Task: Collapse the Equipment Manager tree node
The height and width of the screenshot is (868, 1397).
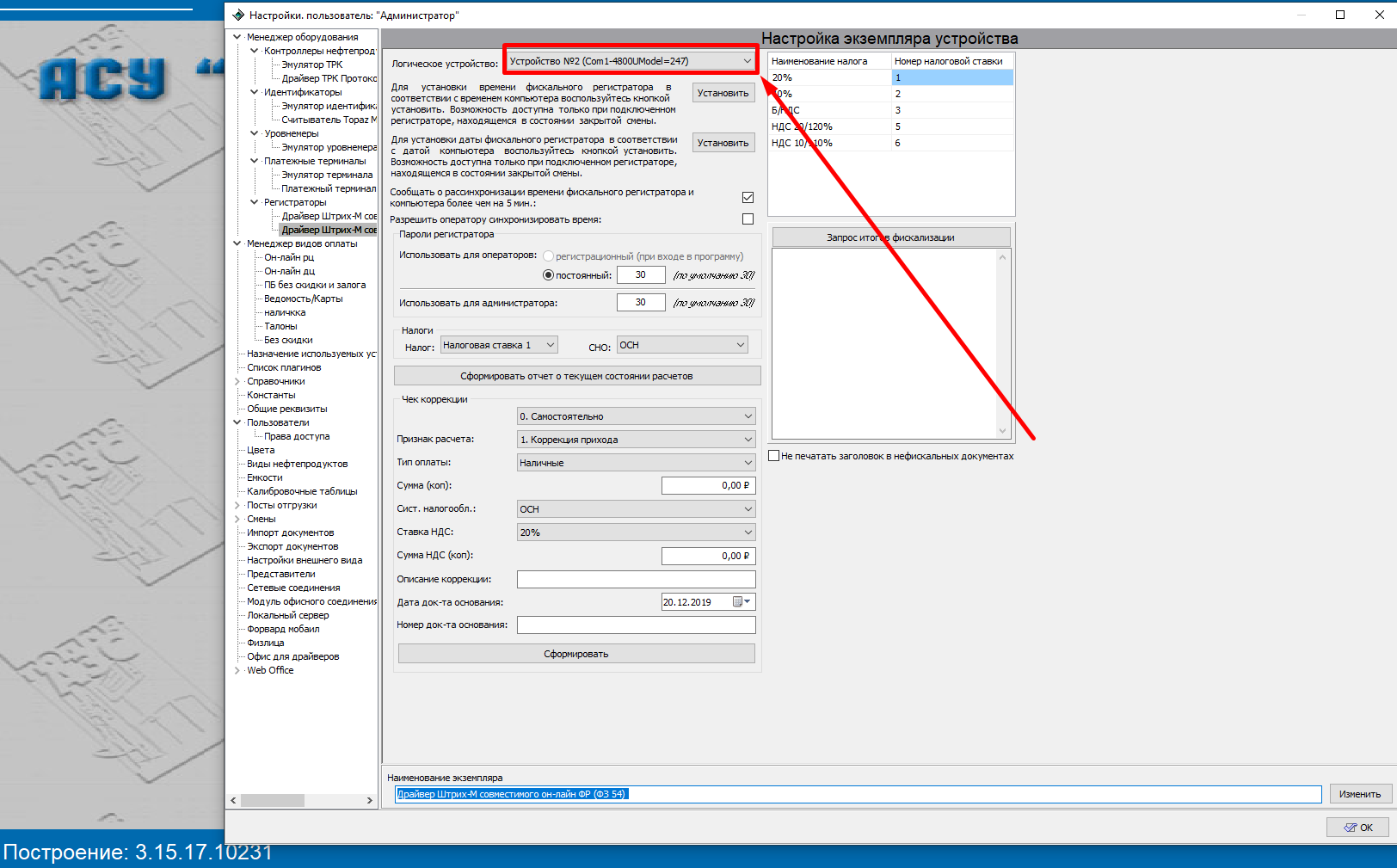Action: coord(237,37)
